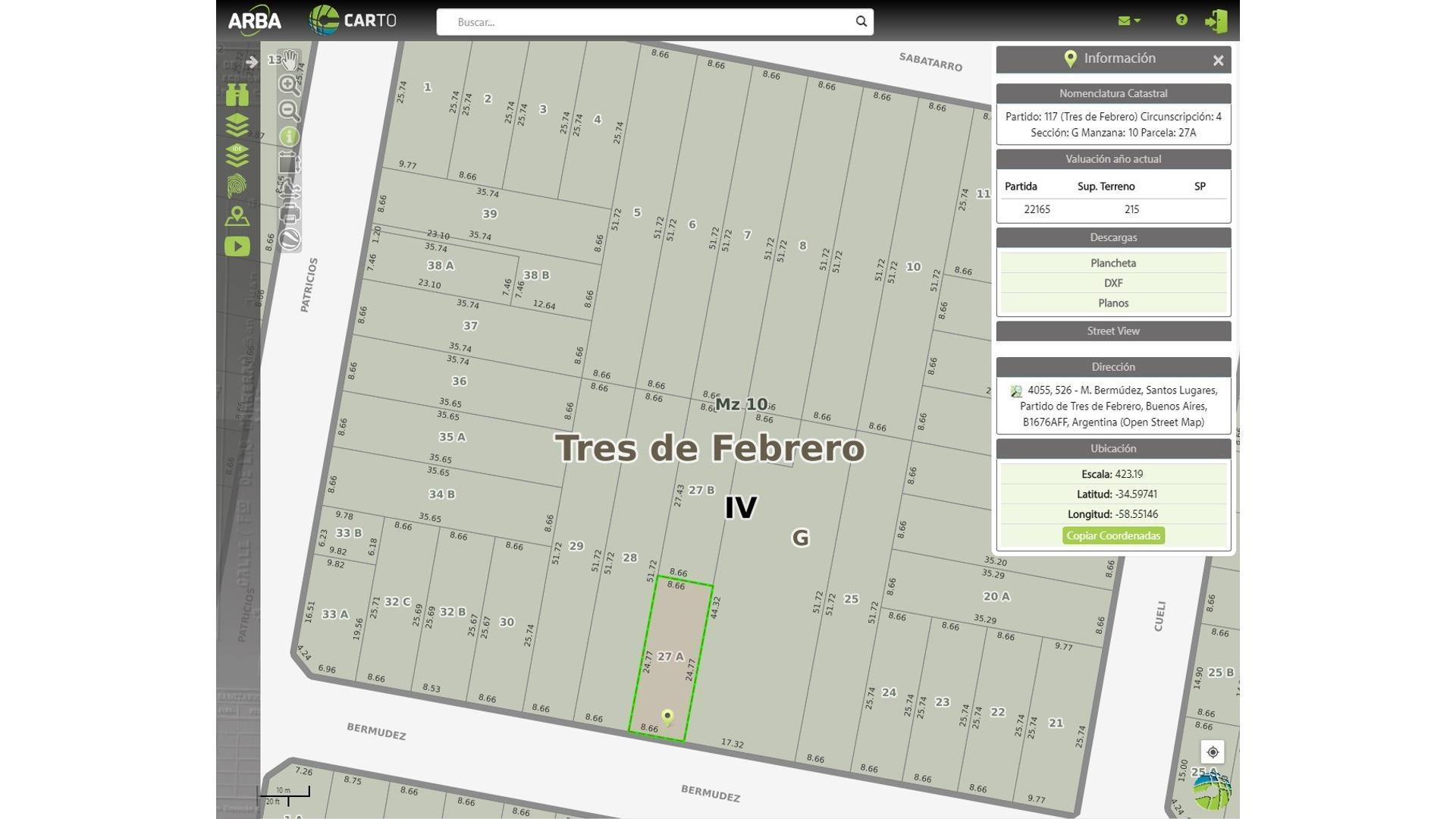Screen dimensions: 1456x819
Task: Close the Información panel
Action: coord(1218,61)
